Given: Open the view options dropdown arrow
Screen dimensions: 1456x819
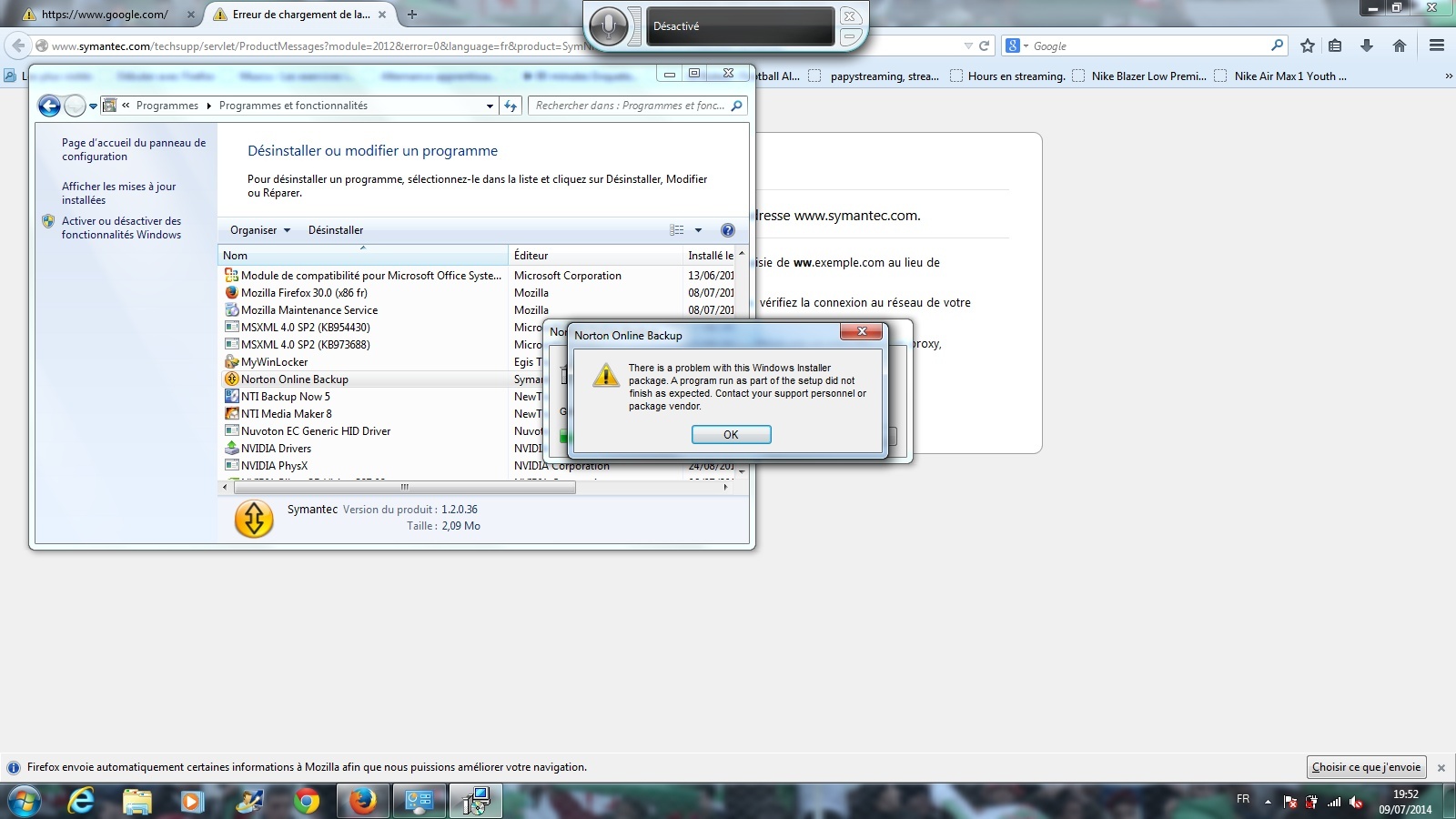Looking at the screenshot, I should click(x=699, y=230).
